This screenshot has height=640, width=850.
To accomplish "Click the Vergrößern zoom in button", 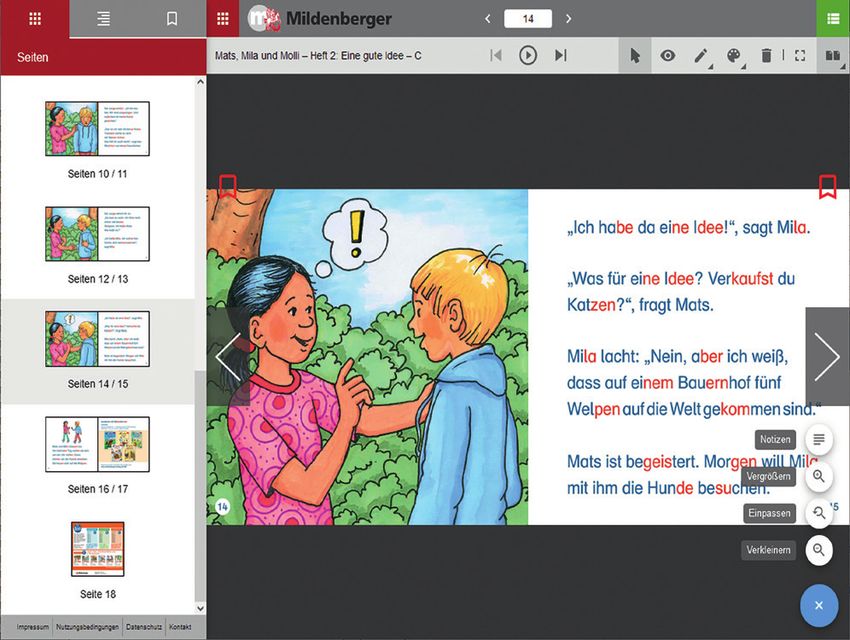I will coord(819,476).
